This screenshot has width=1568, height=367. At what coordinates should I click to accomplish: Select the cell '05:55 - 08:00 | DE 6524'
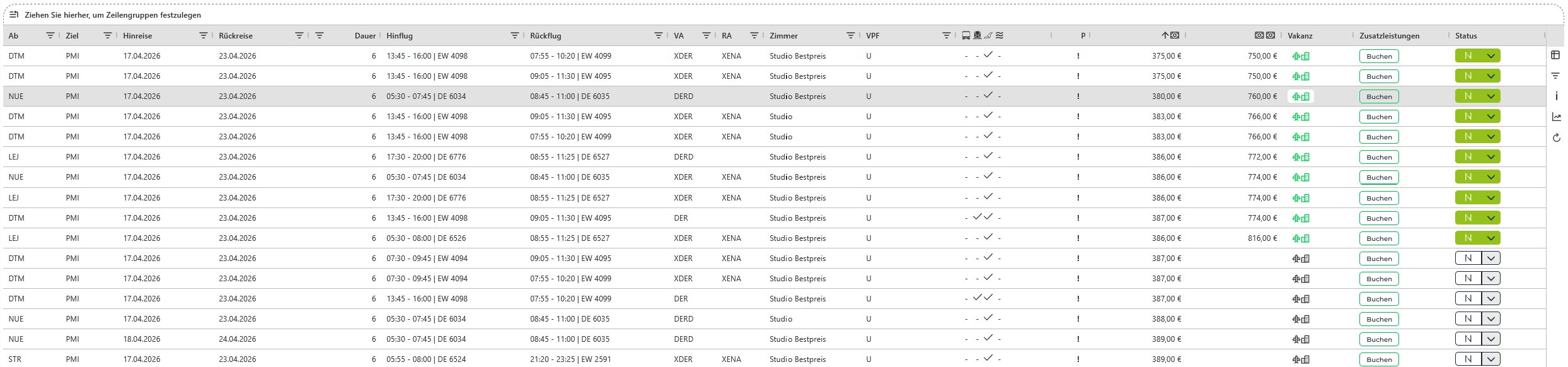[x=426, y=359]
